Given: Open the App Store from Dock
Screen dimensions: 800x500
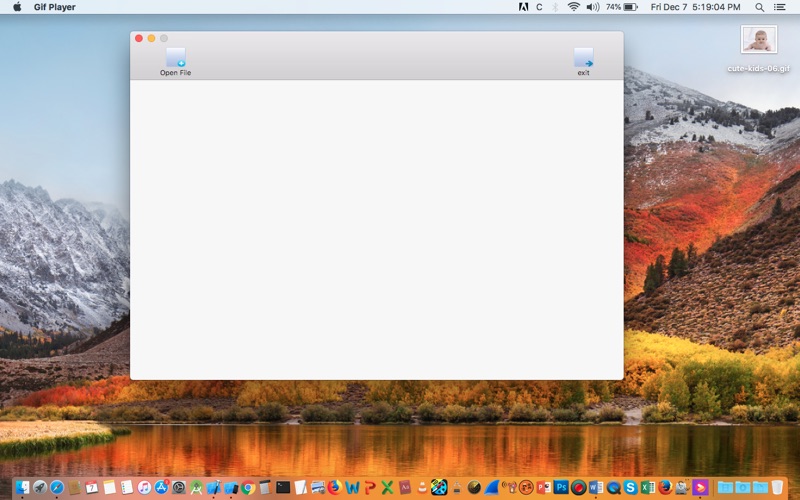Looking at the screenshot, I should pyautogui.click(x=161, y=487).
